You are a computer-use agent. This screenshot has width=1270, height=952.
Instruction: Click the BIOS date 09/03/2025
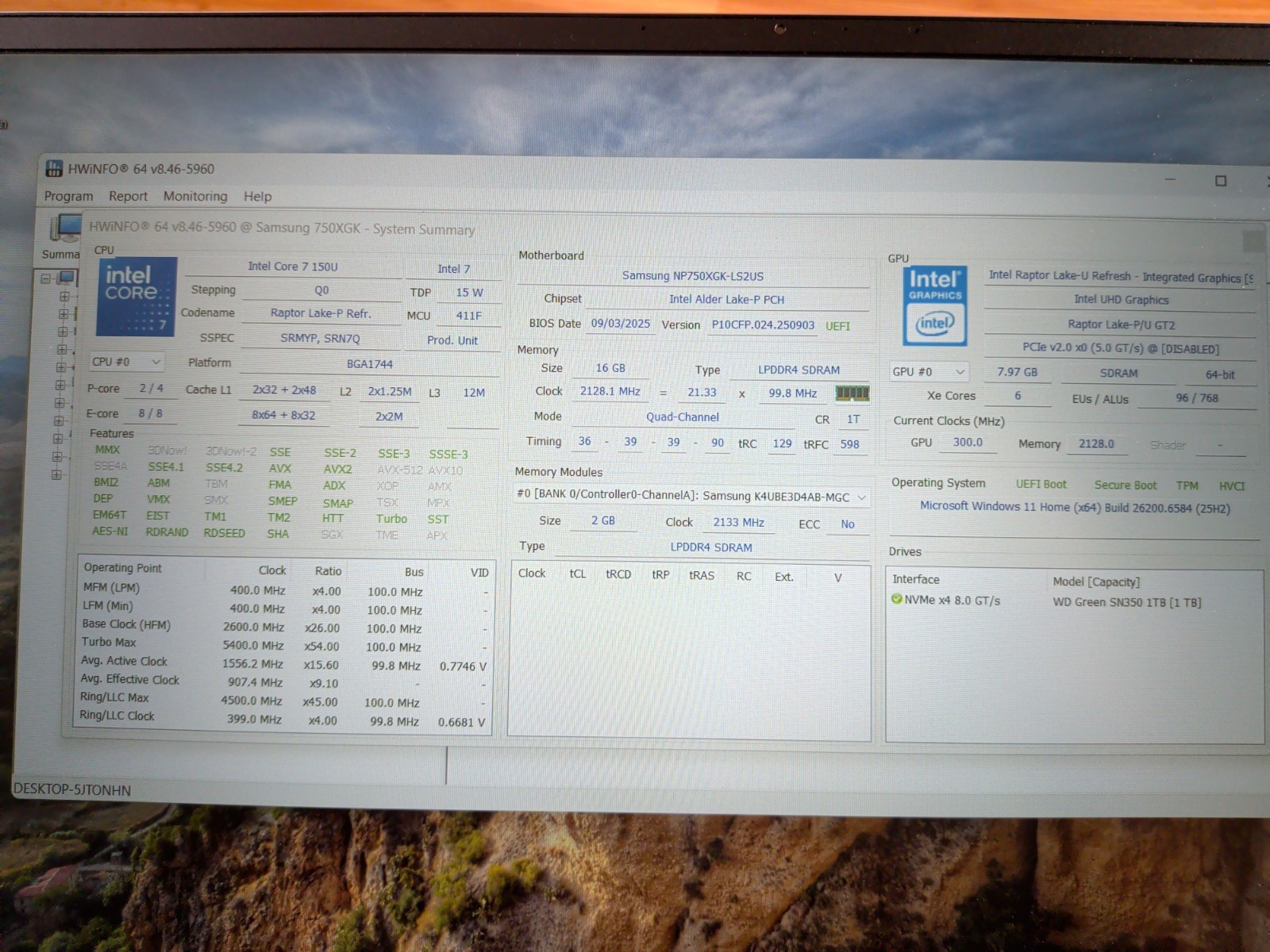(x=621, y=324)
